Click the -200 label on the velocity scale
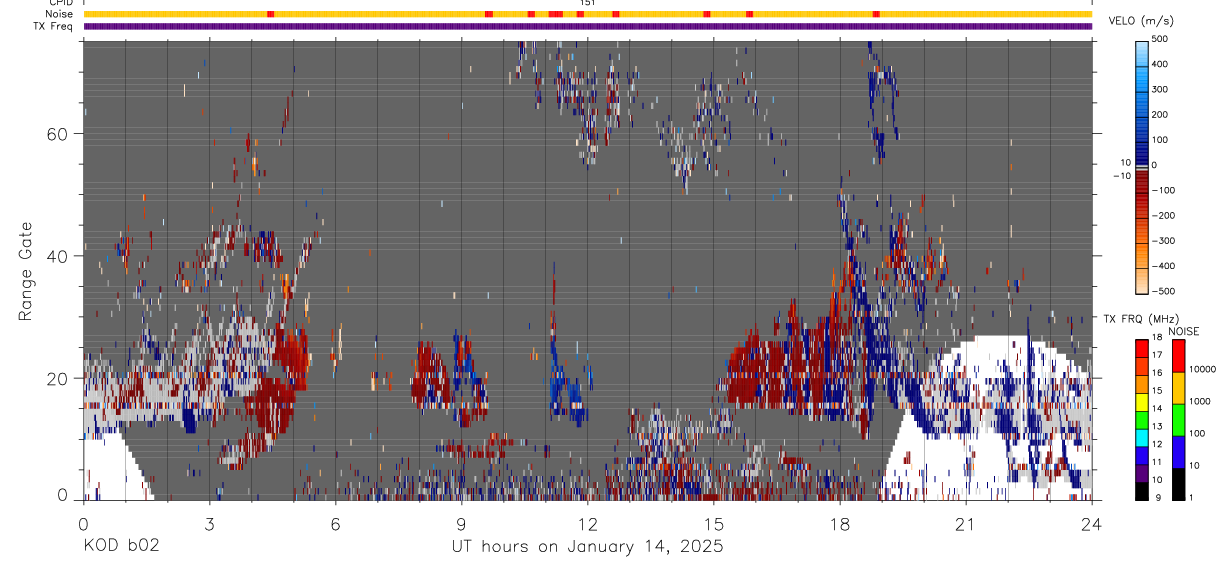This screenshot has height=567, width=1228. coord(1163,215)
